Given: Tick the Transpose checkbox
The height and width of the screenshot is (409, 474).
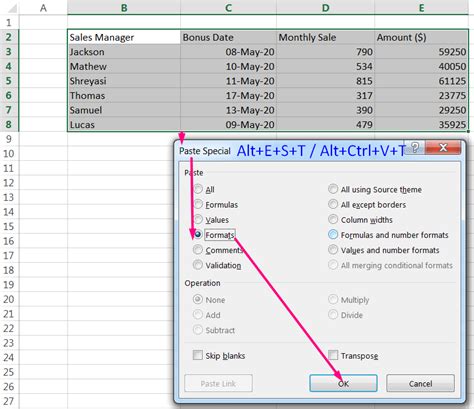Looking at the screenshot, I should point(333,355).
